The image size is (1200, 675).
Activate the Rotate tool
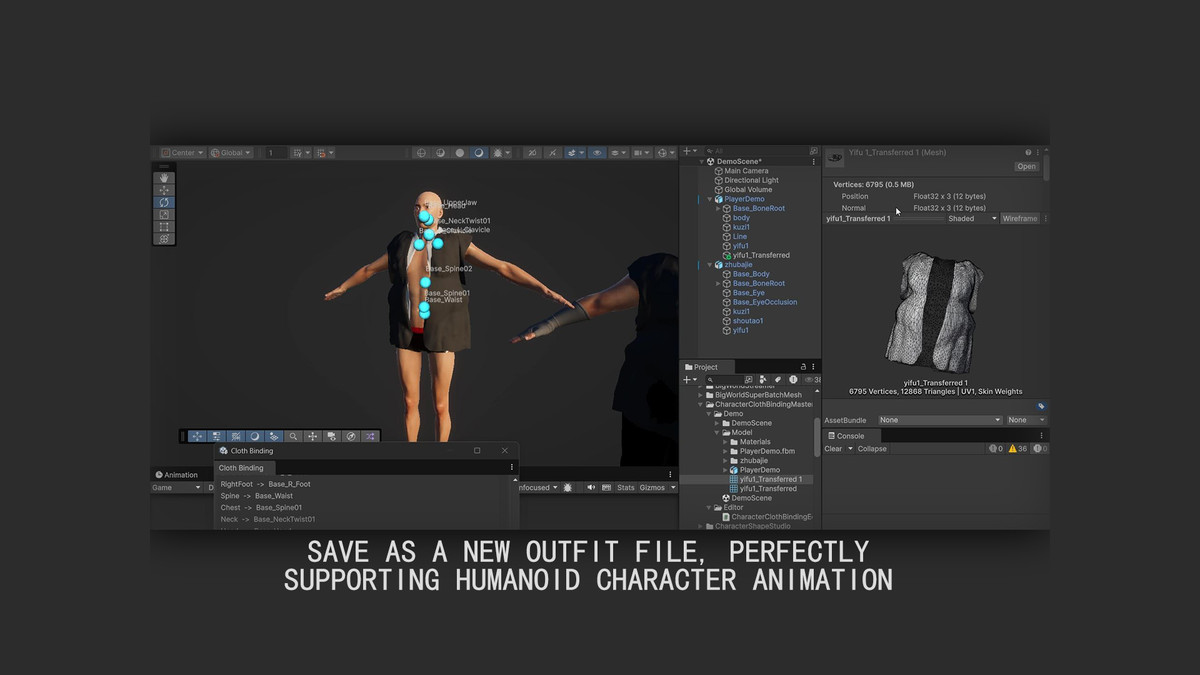[x=164, y=201]
